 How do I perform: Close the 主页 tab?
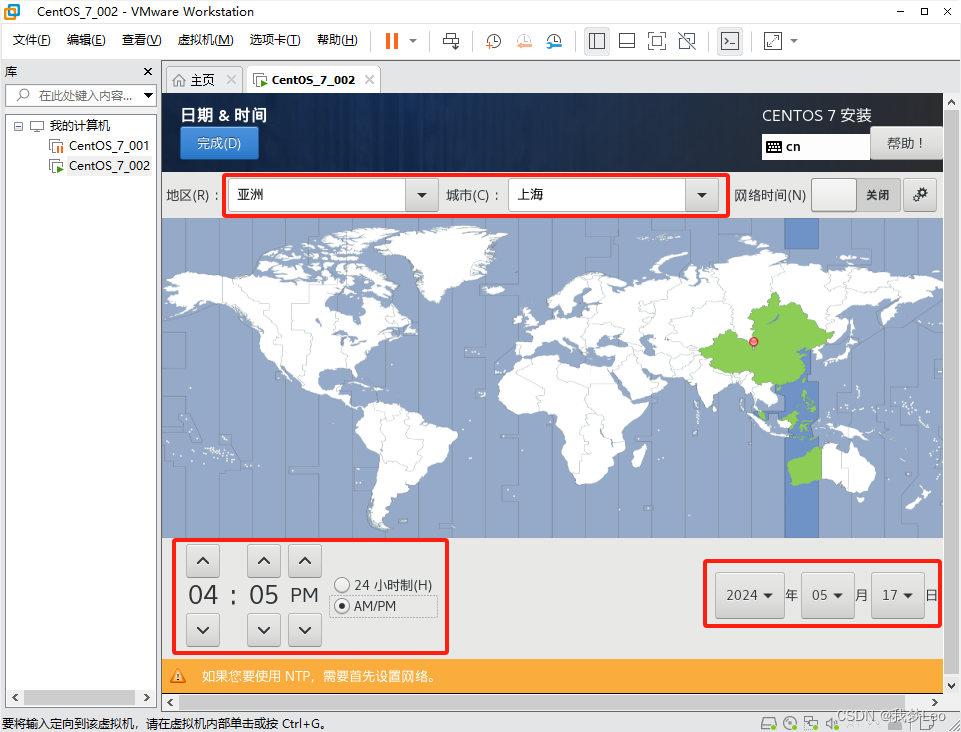[x=231, y=80]
